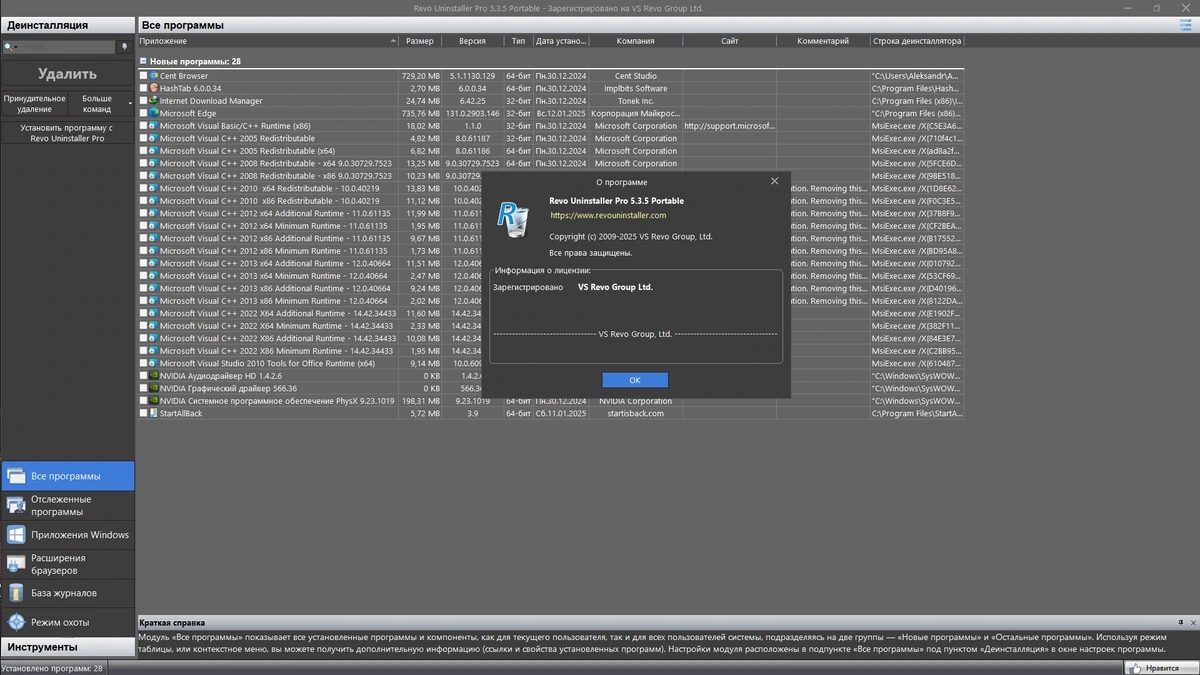
Task: Click the http://support.microsof... site cell
Action: click(729, 126)
